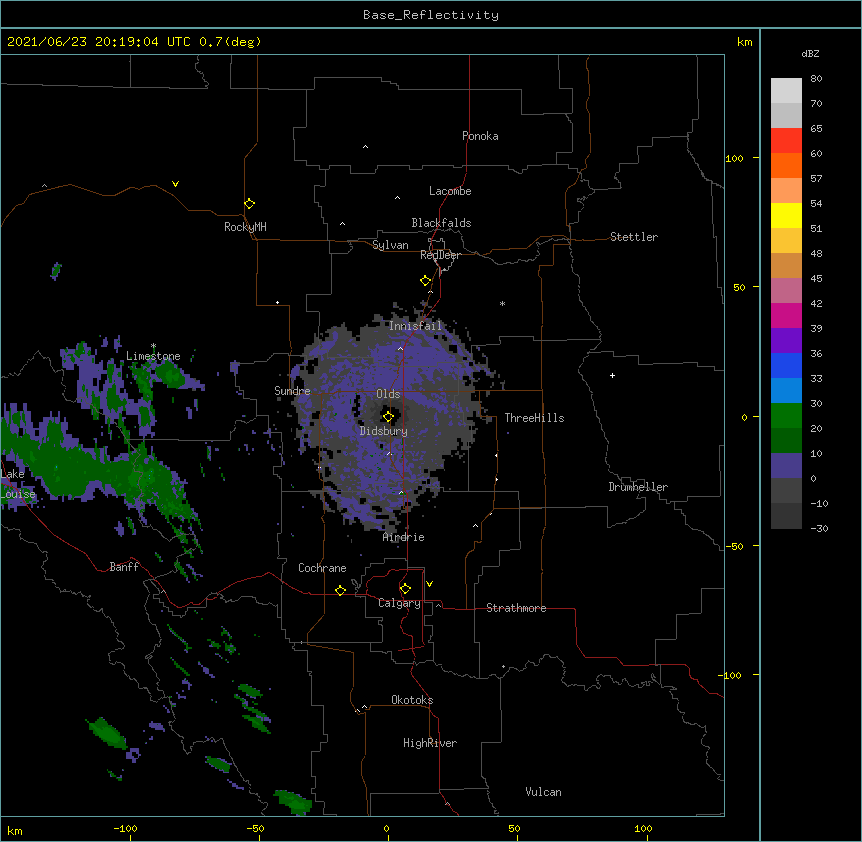Click the RedDeer city label
Image resolution: width=862 pixels, height=842 pixels.
pyautogui.click(x=440, y=255)
